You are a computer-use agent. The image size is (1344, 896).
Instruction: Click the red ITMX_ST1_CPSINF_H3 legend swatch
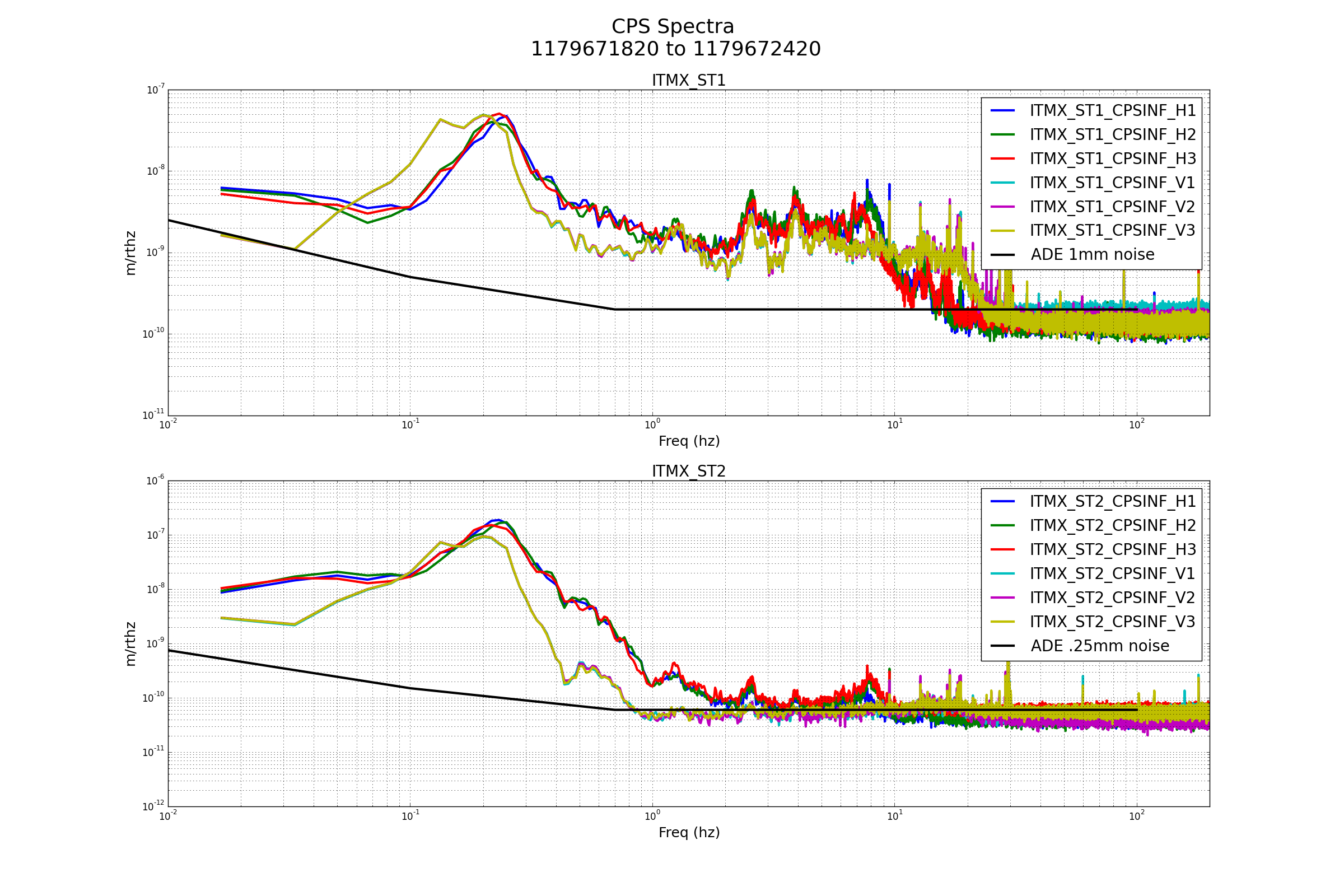tap(1002, 158)
